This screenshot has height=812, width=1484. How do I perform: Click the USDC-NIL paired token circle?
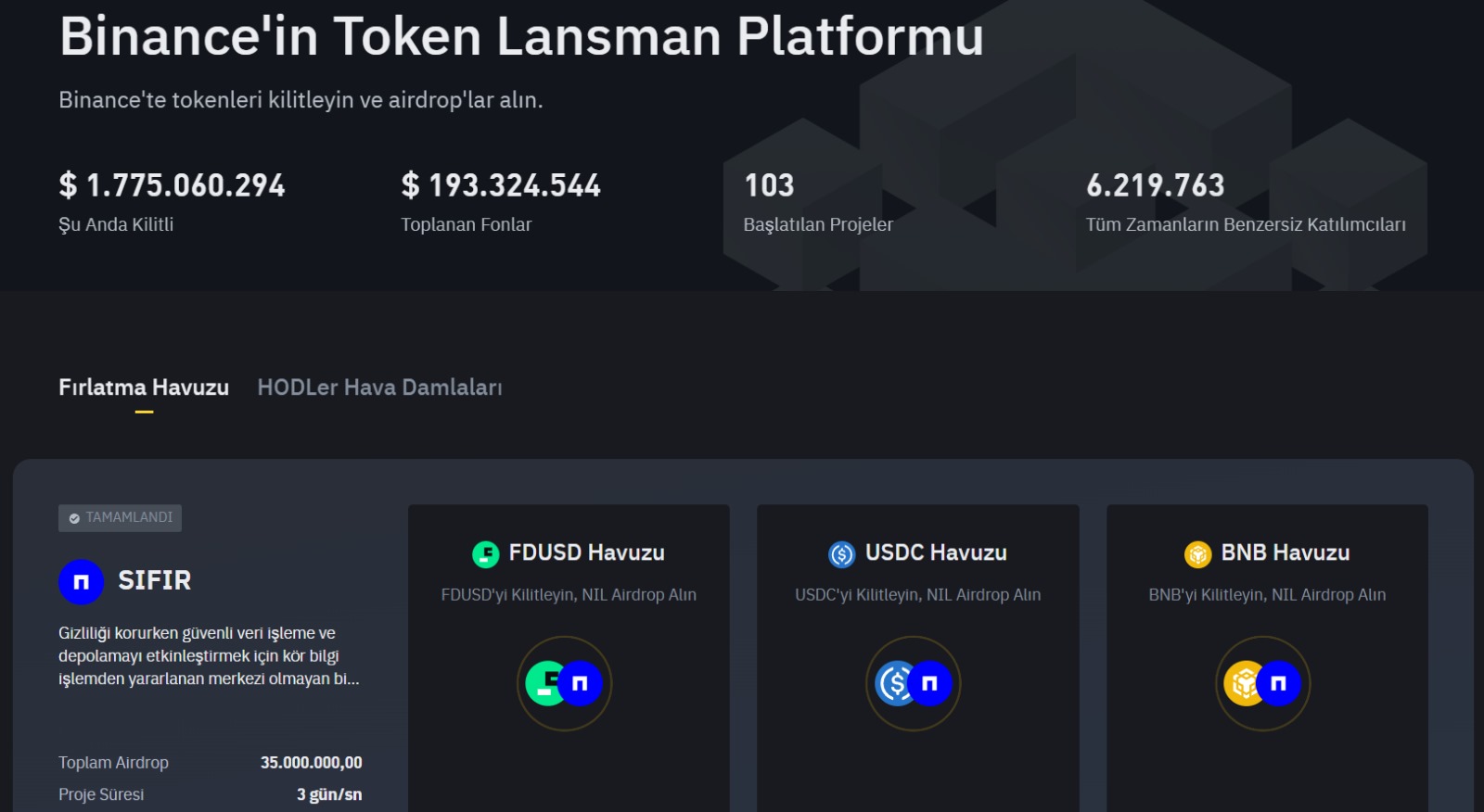point(914,683)
